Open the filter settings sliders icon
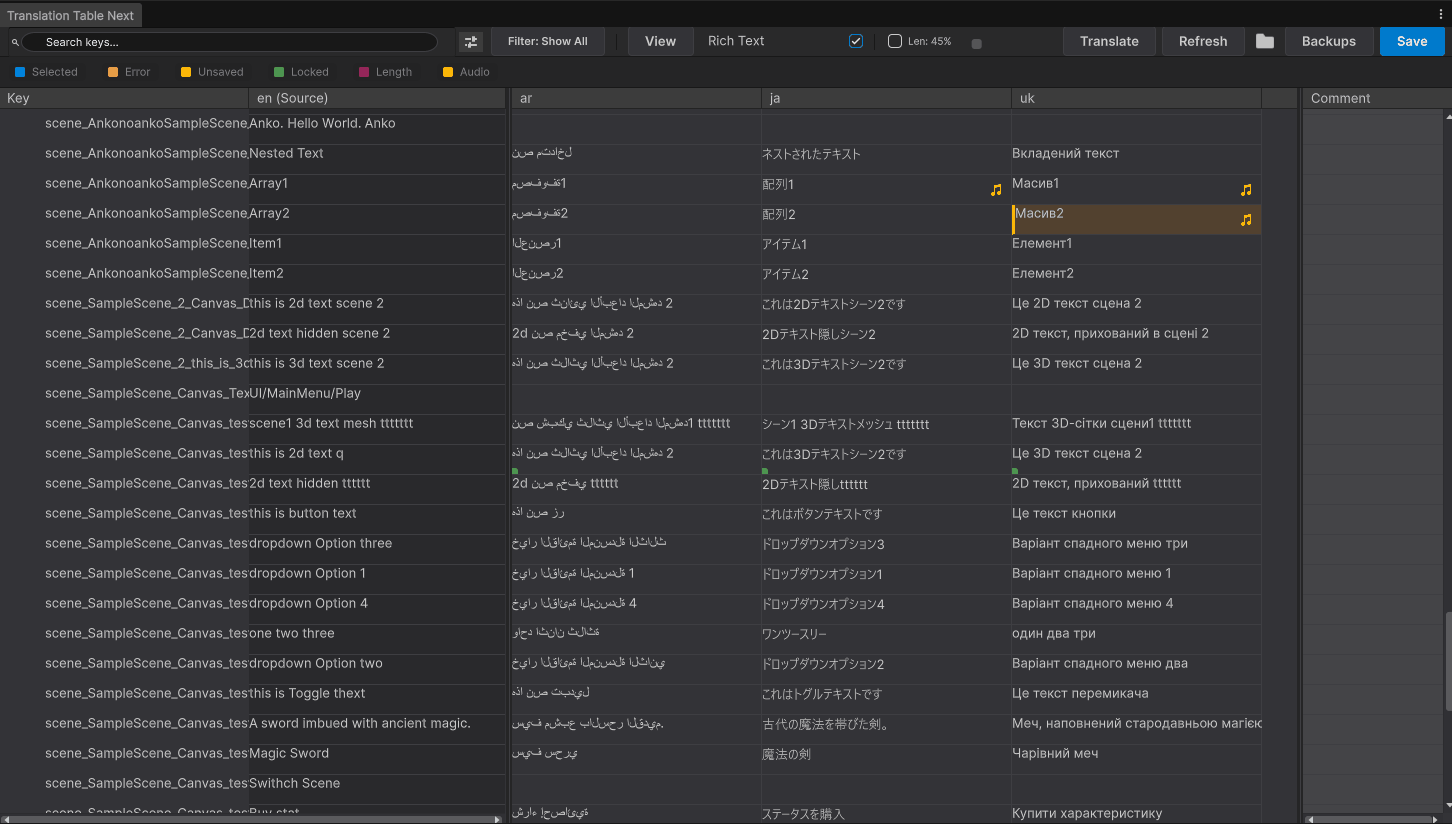 coord(470,42)
